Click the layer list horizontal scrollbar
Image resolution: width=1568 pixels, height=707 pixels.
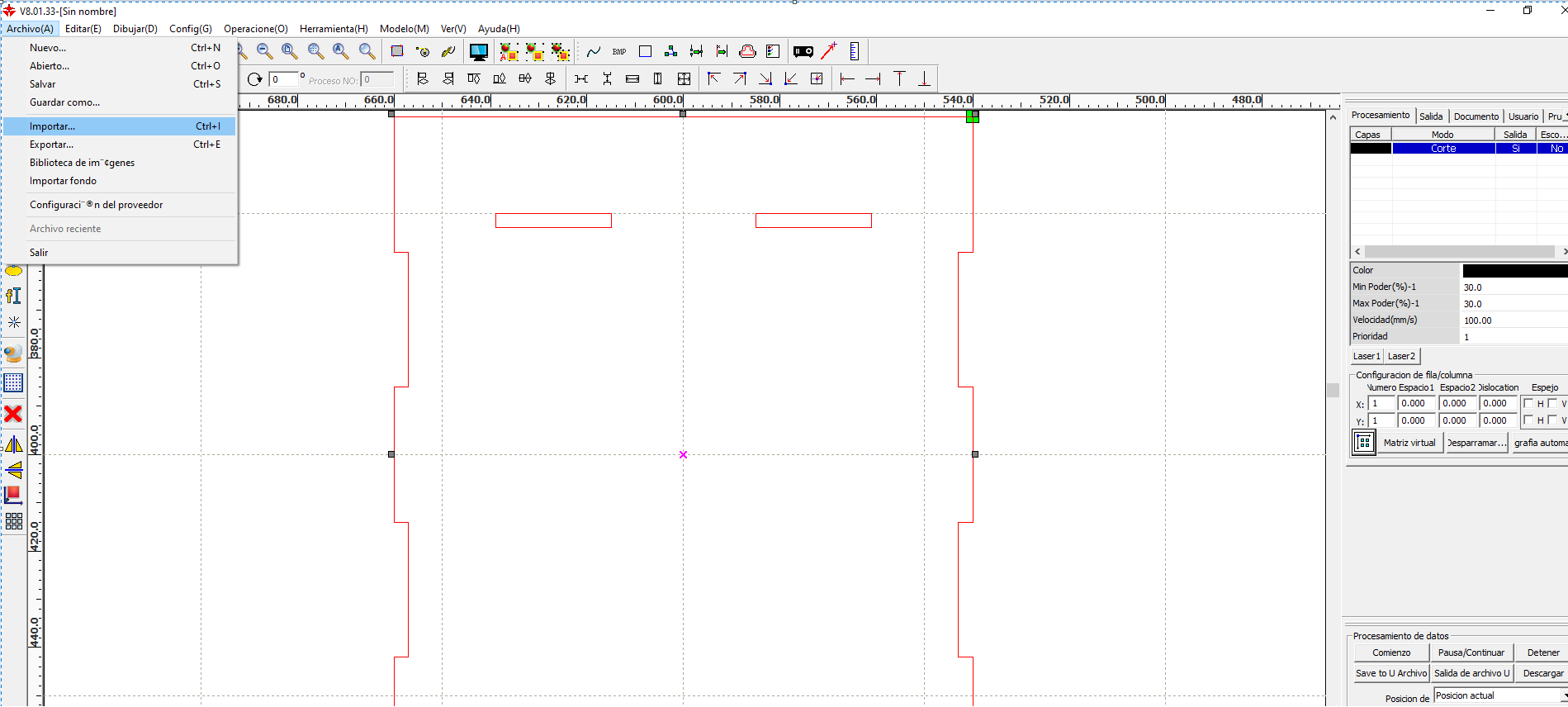1459,251
